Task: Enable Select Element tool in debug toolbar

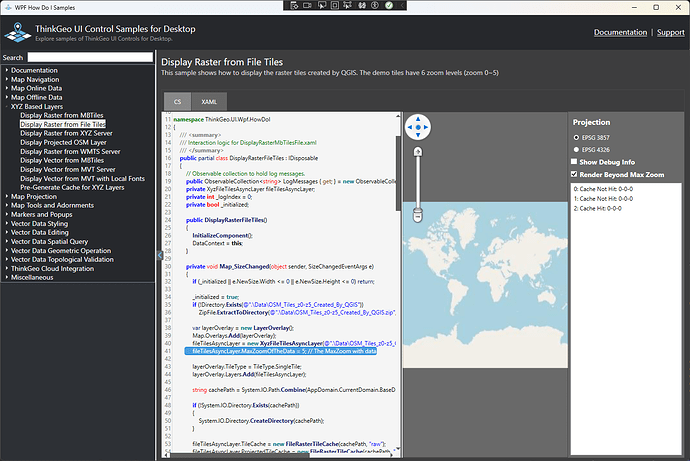Action: (x=322, y=5)
